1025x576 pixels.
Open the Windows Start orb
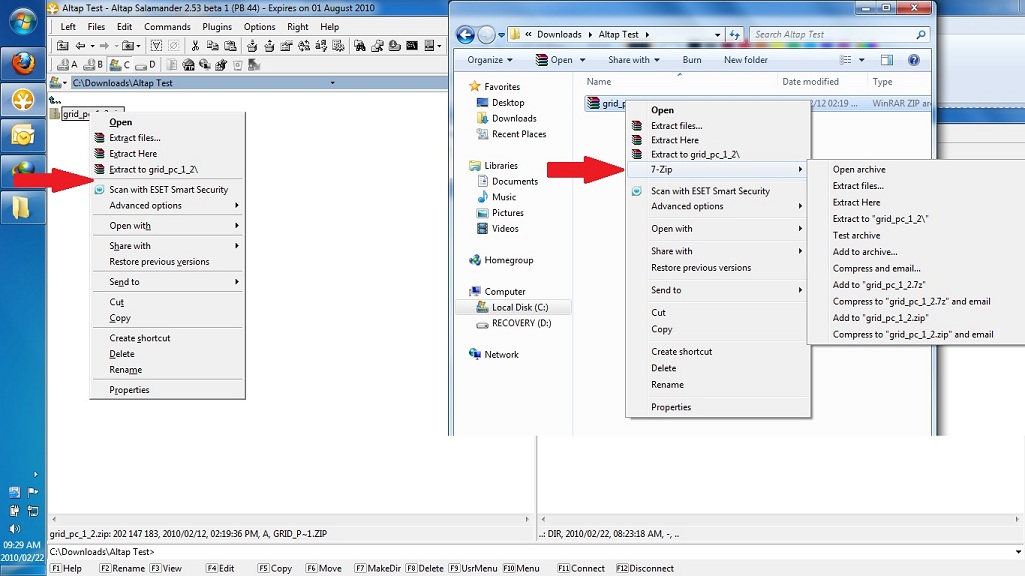[23, 22]
